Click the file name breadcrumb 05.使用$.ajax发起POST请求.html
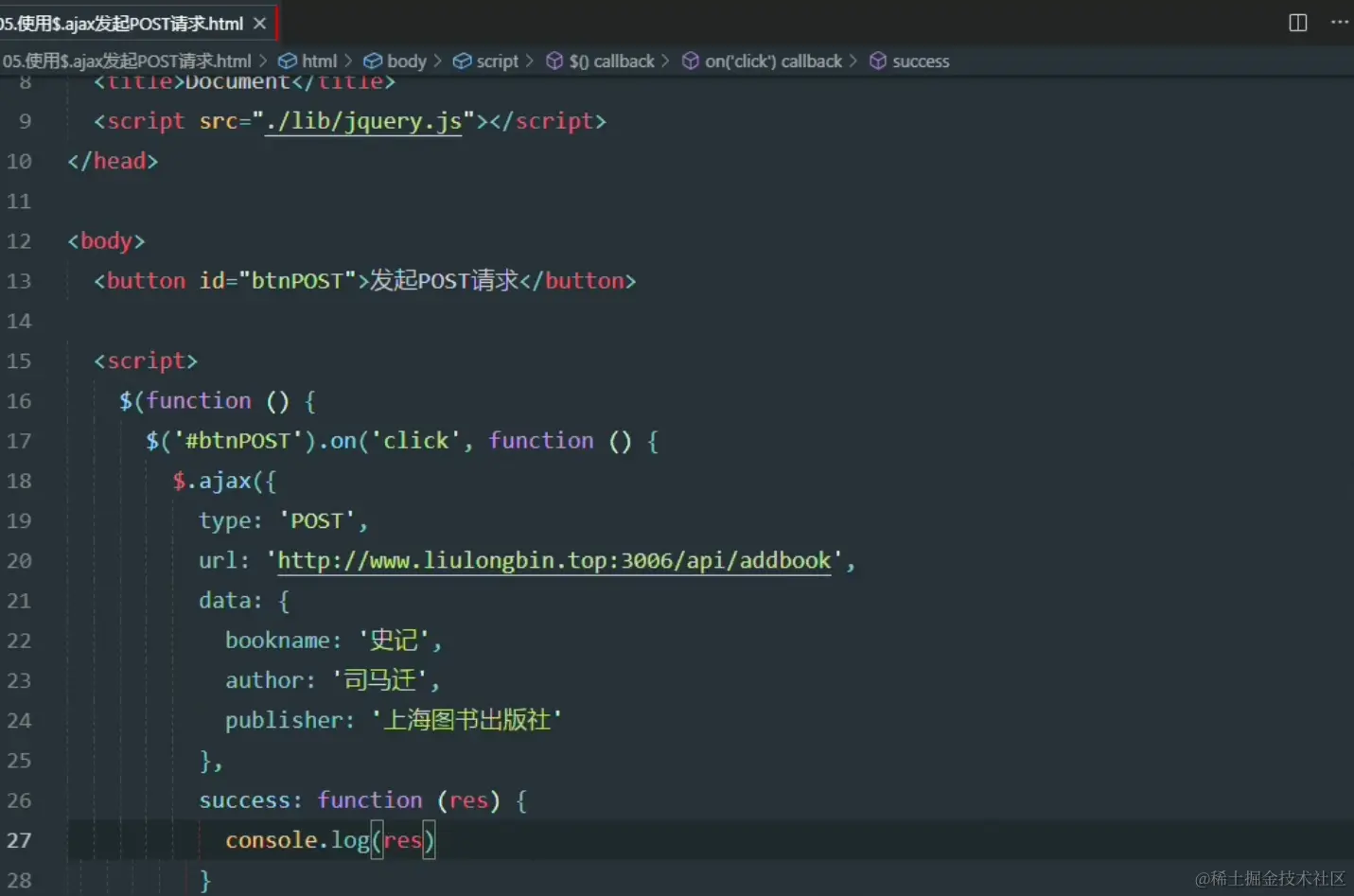1354x896 pixels. pos(126,61)
